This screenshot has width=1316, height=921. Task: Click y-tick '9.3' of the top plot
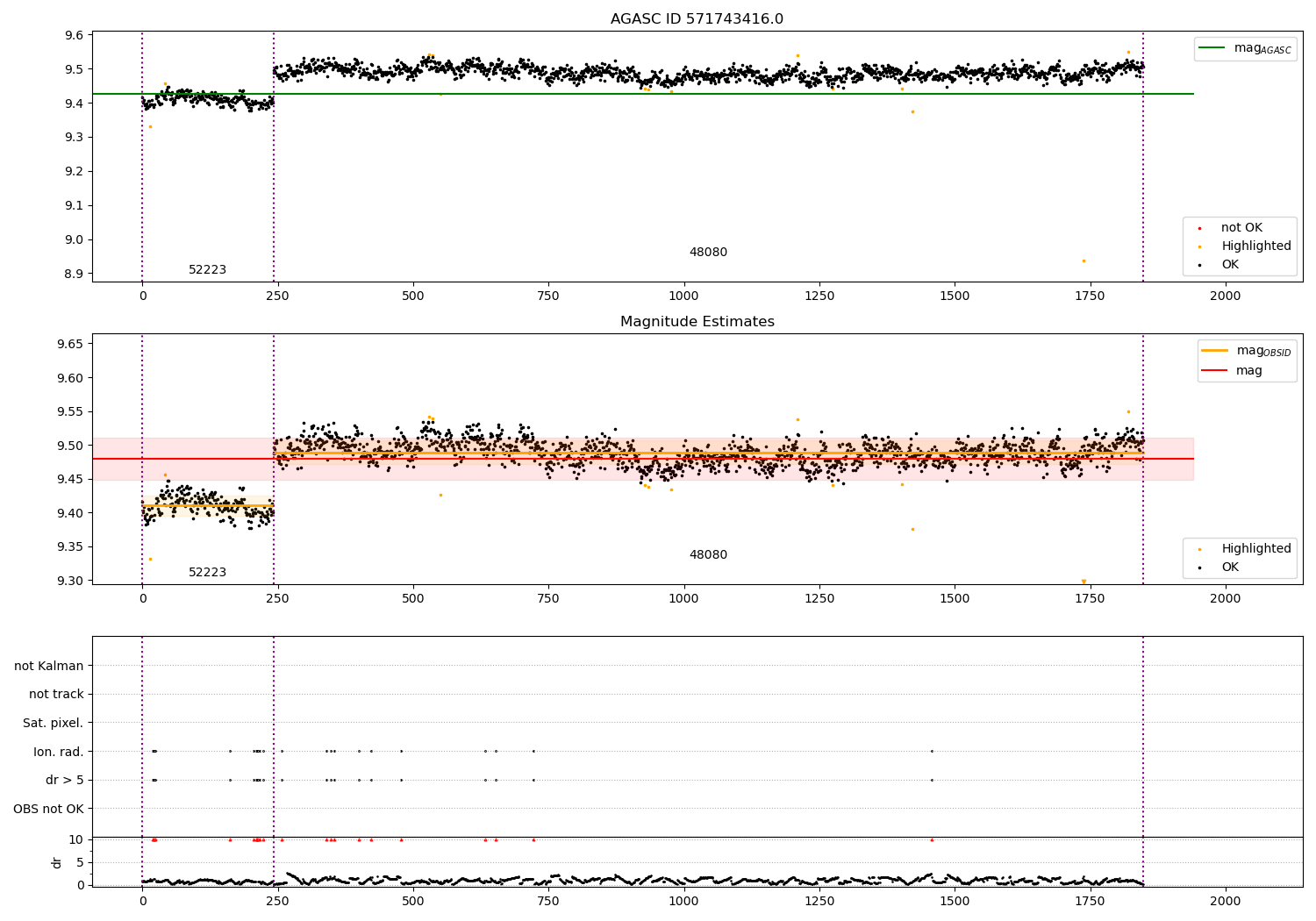pos(75,138)
